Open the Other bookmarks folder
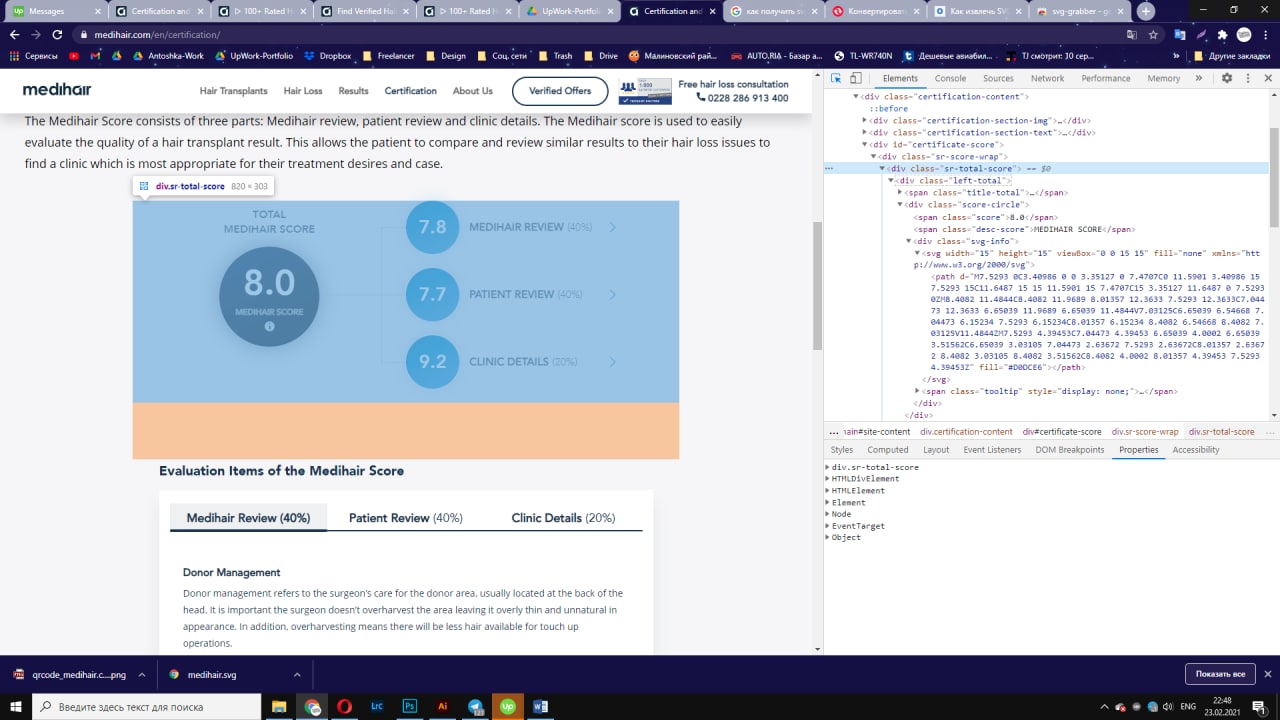This screenshot has width=1280, height=720. click(x=1232, y=56)
